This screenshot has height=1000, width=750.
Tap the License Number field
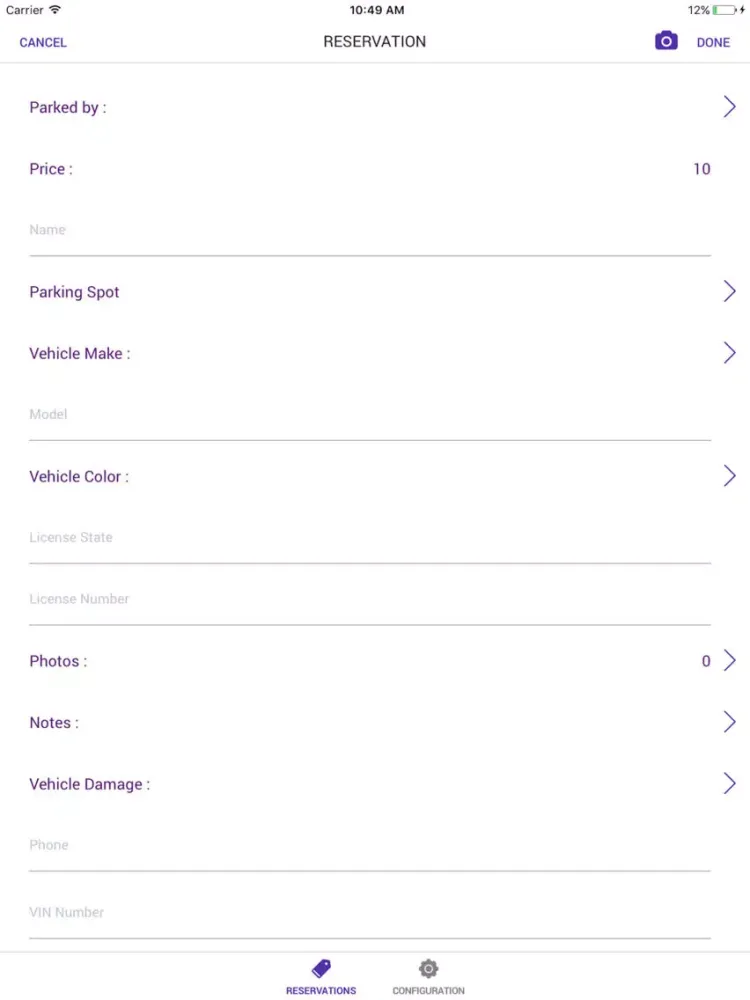tap(370, 600)
